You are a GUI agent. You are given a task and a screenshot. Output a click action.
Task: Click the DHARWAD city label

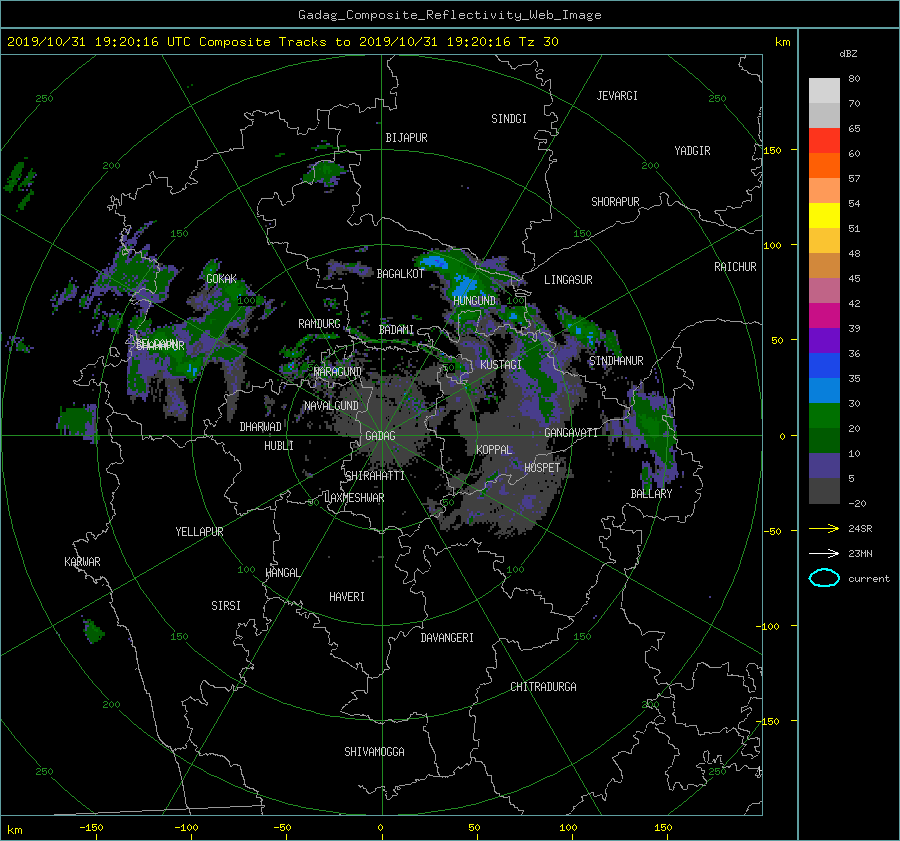point(261,427)
